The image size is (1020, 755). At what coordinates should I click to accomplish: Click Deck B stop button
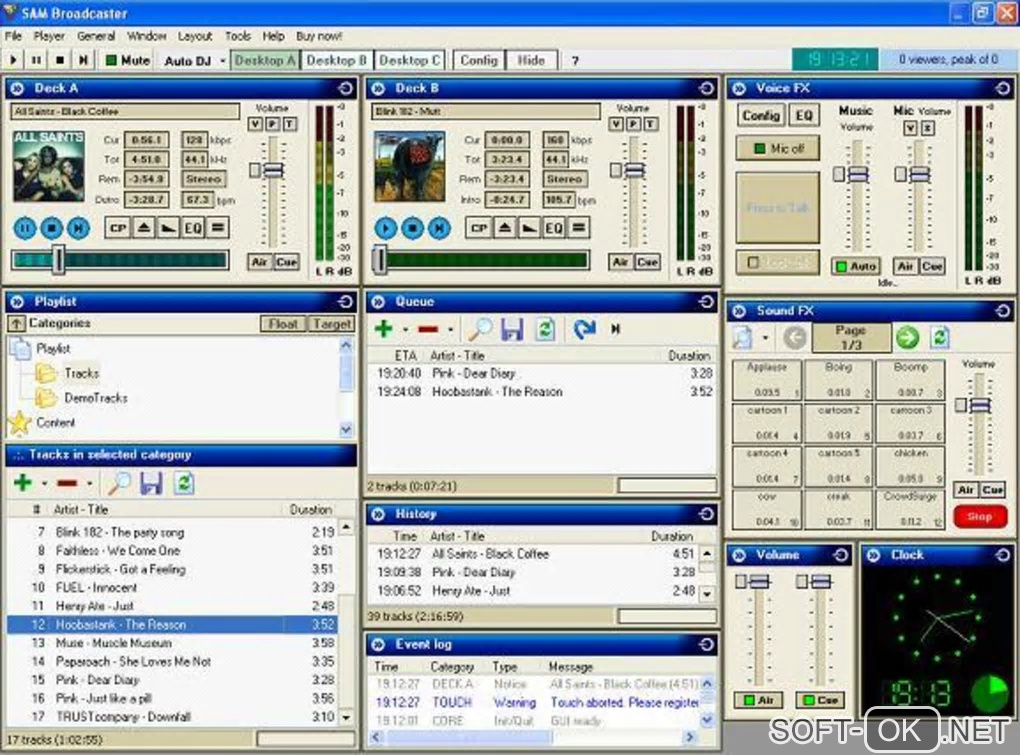tap(412, 228)
